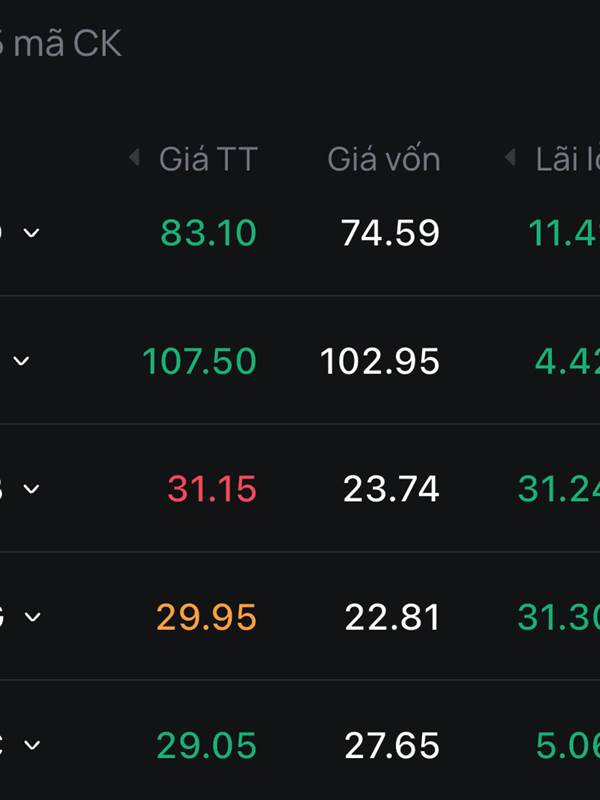Image resolution: width=600 pixels, height=800 pixels.
Task: Click the green market price 29.05
Action: 206,745
